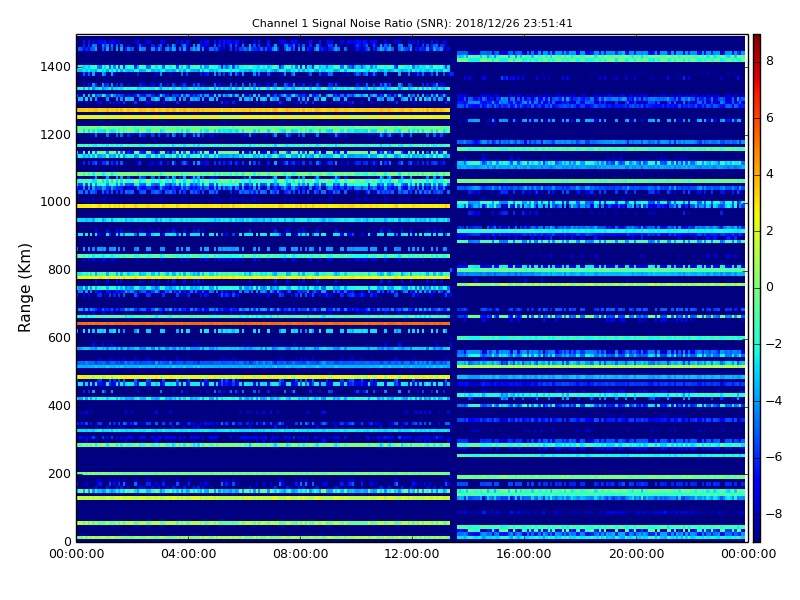The width and height of the screenshot is (800, 600).
Task: Click the 20:00:00 x-axis time label
Action: click(636, 554)
